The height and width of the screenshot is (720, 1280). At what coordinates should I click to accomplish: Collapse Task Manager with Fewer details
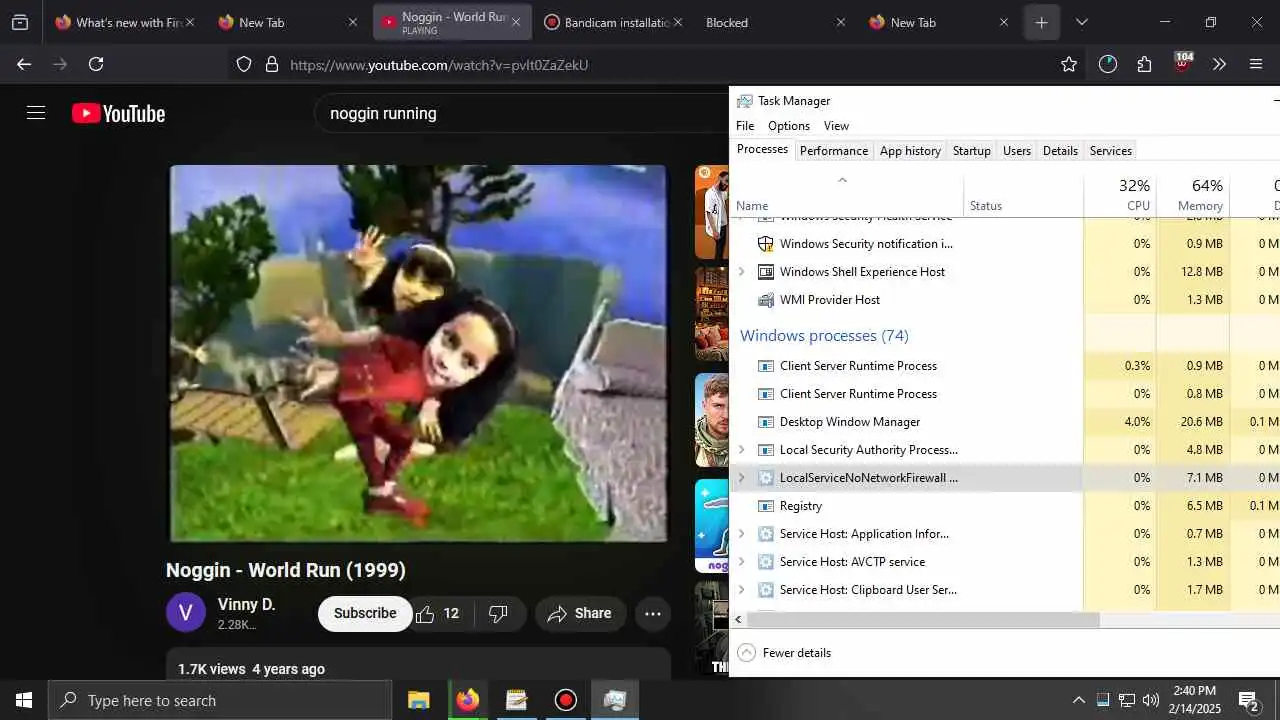(x=784, y=653)
